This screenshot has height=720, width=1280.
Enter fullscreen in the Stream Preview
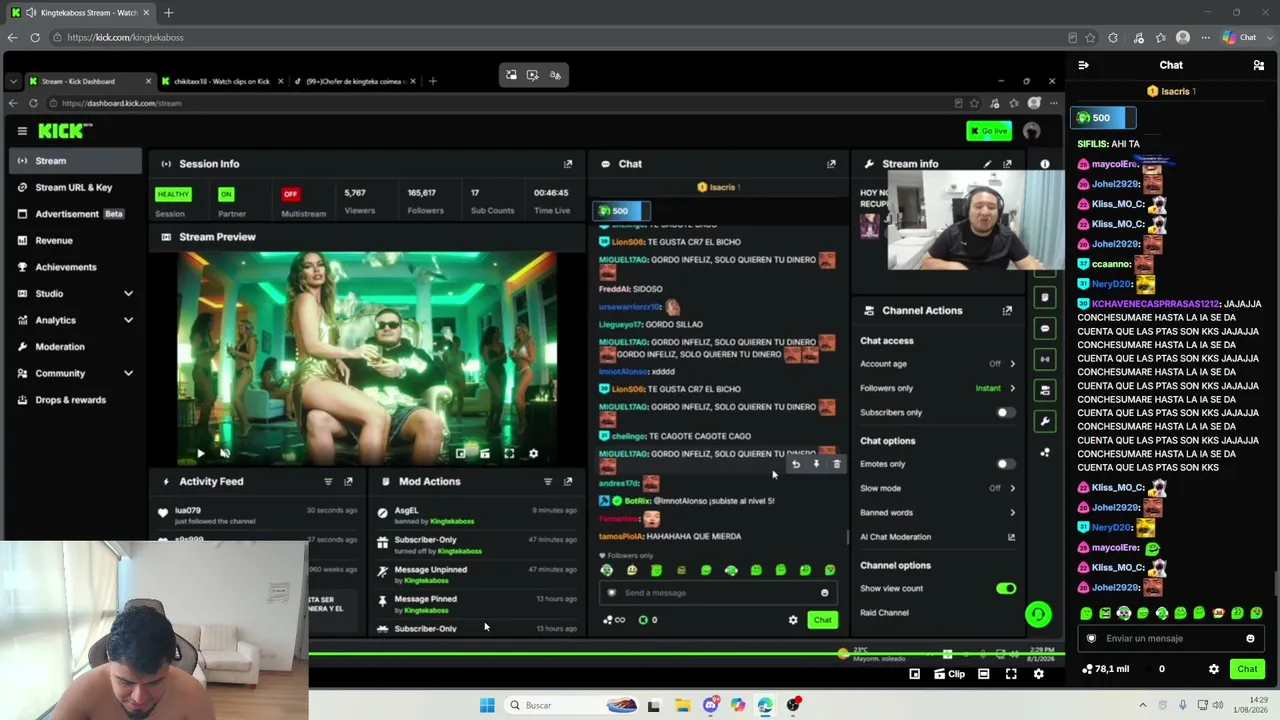point(509,454)
